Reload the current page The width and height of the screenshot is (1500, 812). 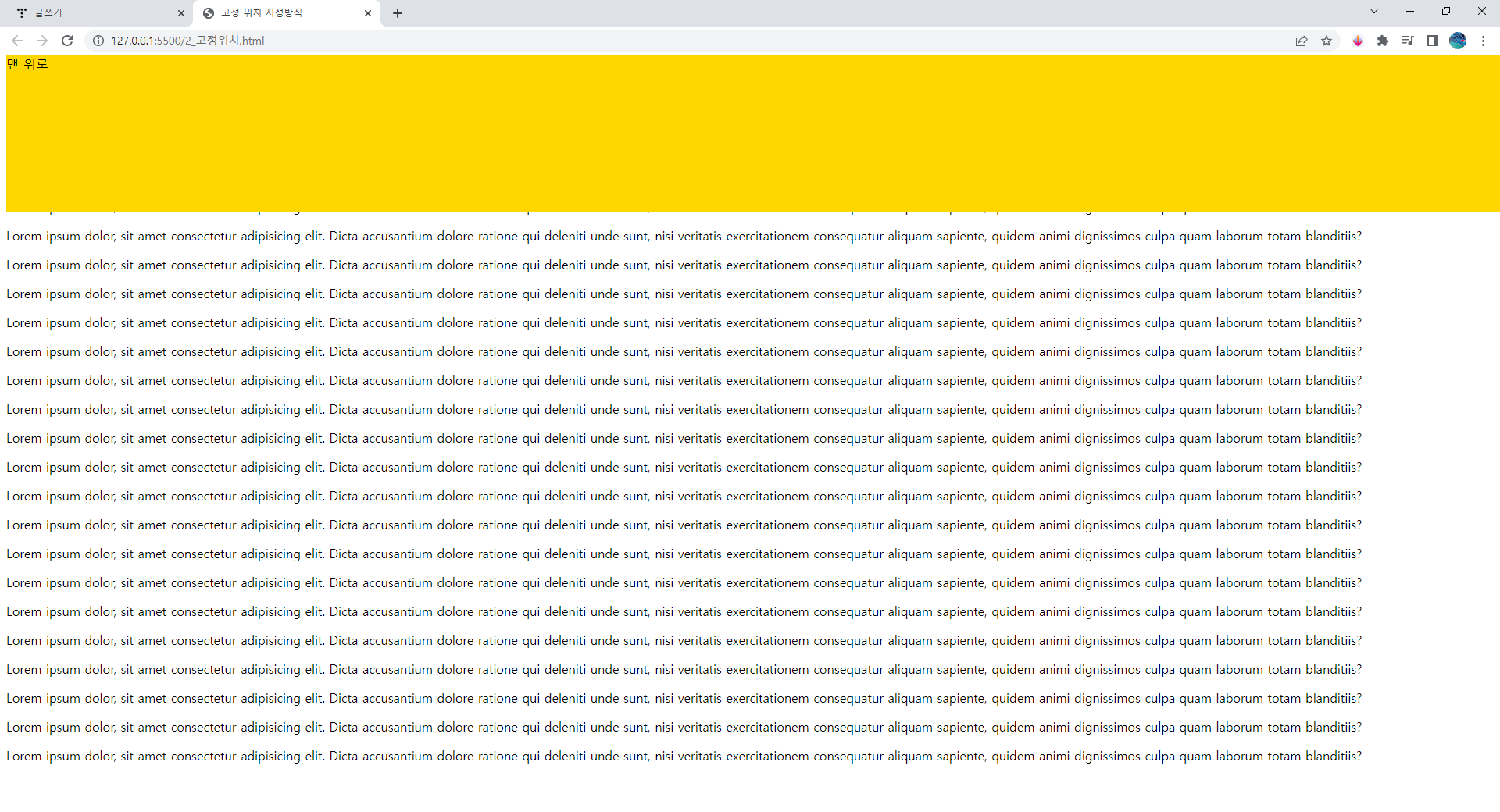click(x=67, y=41)
